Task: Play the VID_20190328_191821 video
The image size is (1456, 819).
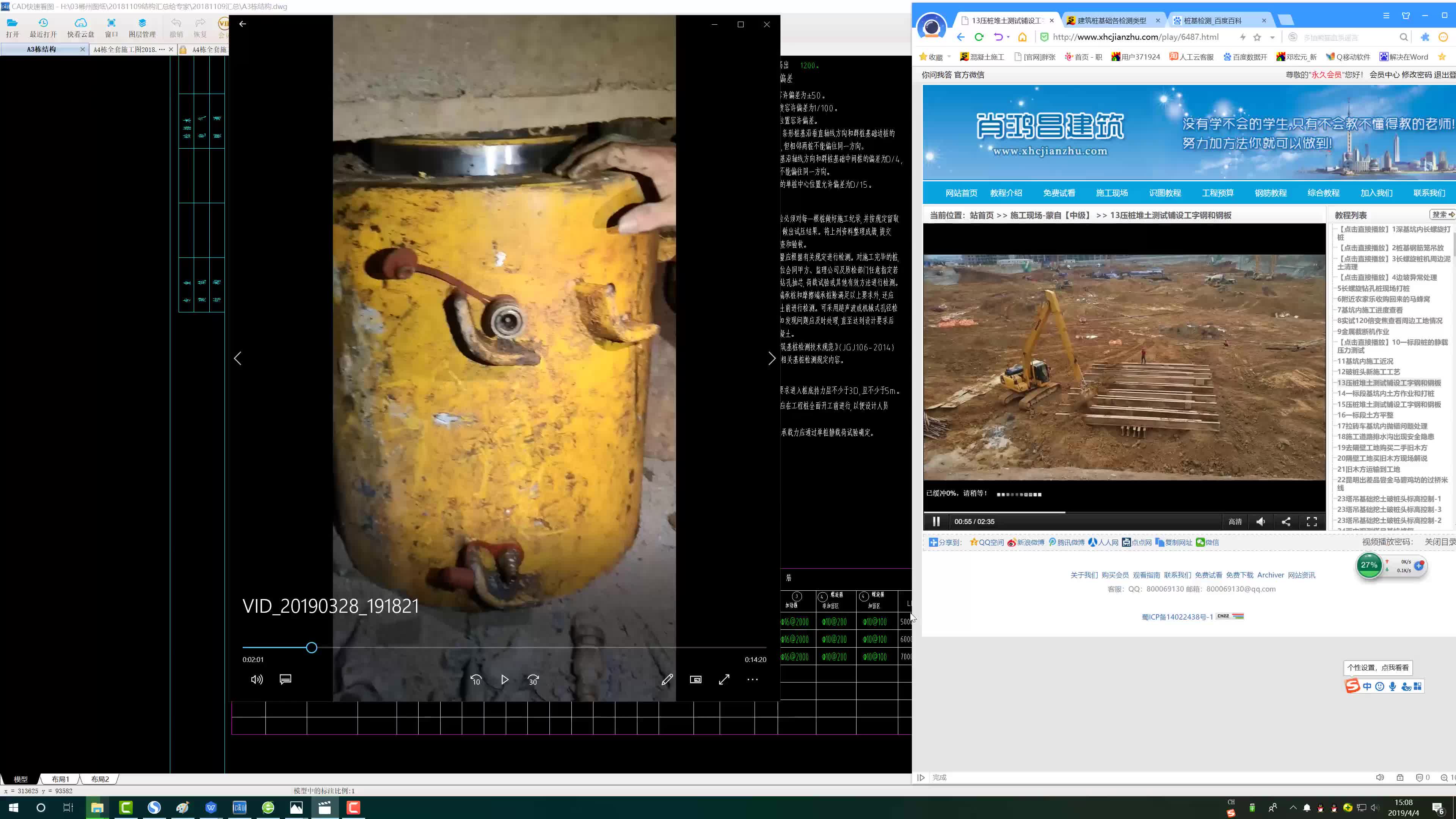Action: 505,679
